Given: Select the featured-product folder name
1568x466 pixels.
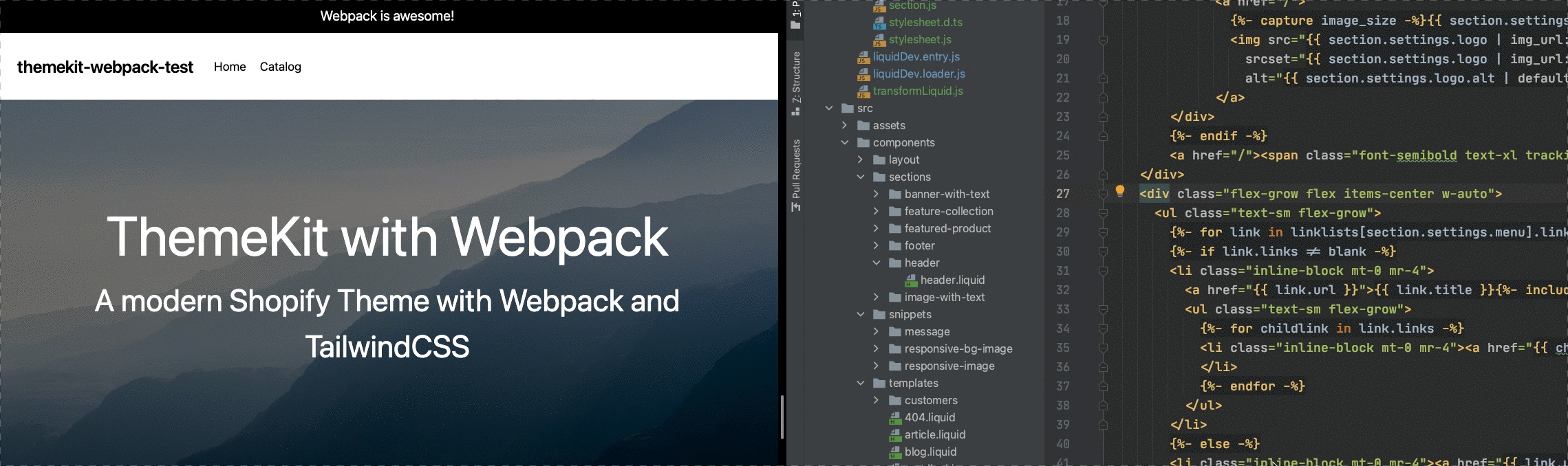Looking at the screenshot, I should coord(948,228).
